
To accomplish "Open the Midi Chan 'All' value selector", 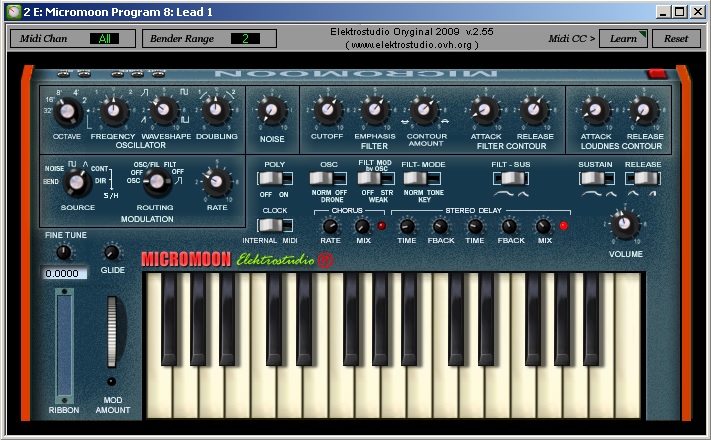I will pyautogui.click(x=104, y=39).
